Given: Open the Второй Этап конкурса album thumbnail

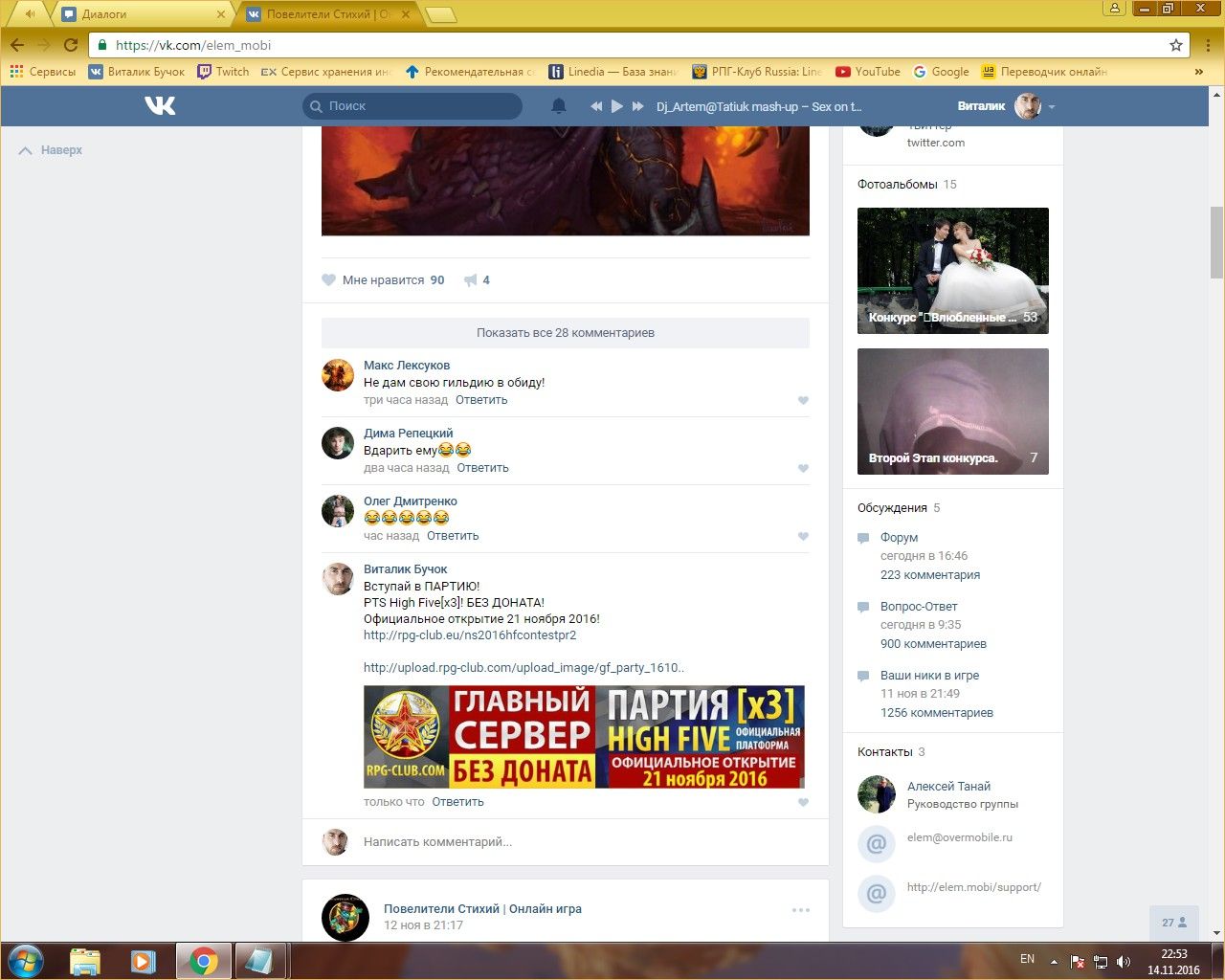Looking at the screenshot, I should (952, 412).
